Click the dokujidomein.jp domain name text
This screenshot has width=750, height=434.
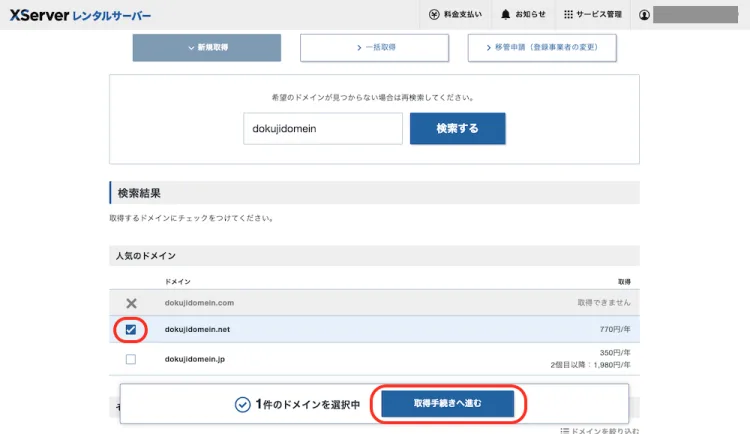195,359
